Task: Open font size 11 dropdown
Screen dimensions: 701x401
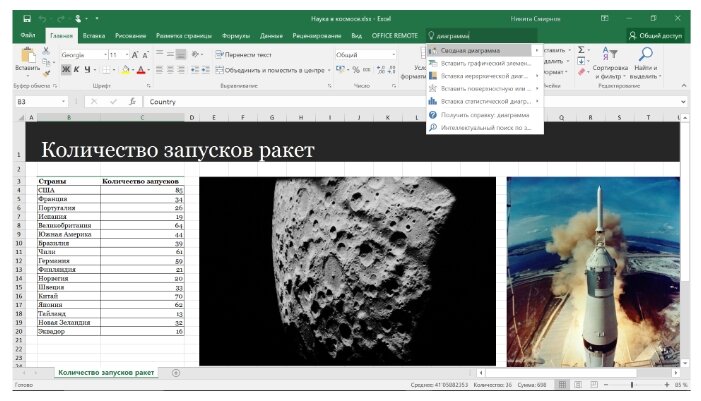Action: point(127,55)
